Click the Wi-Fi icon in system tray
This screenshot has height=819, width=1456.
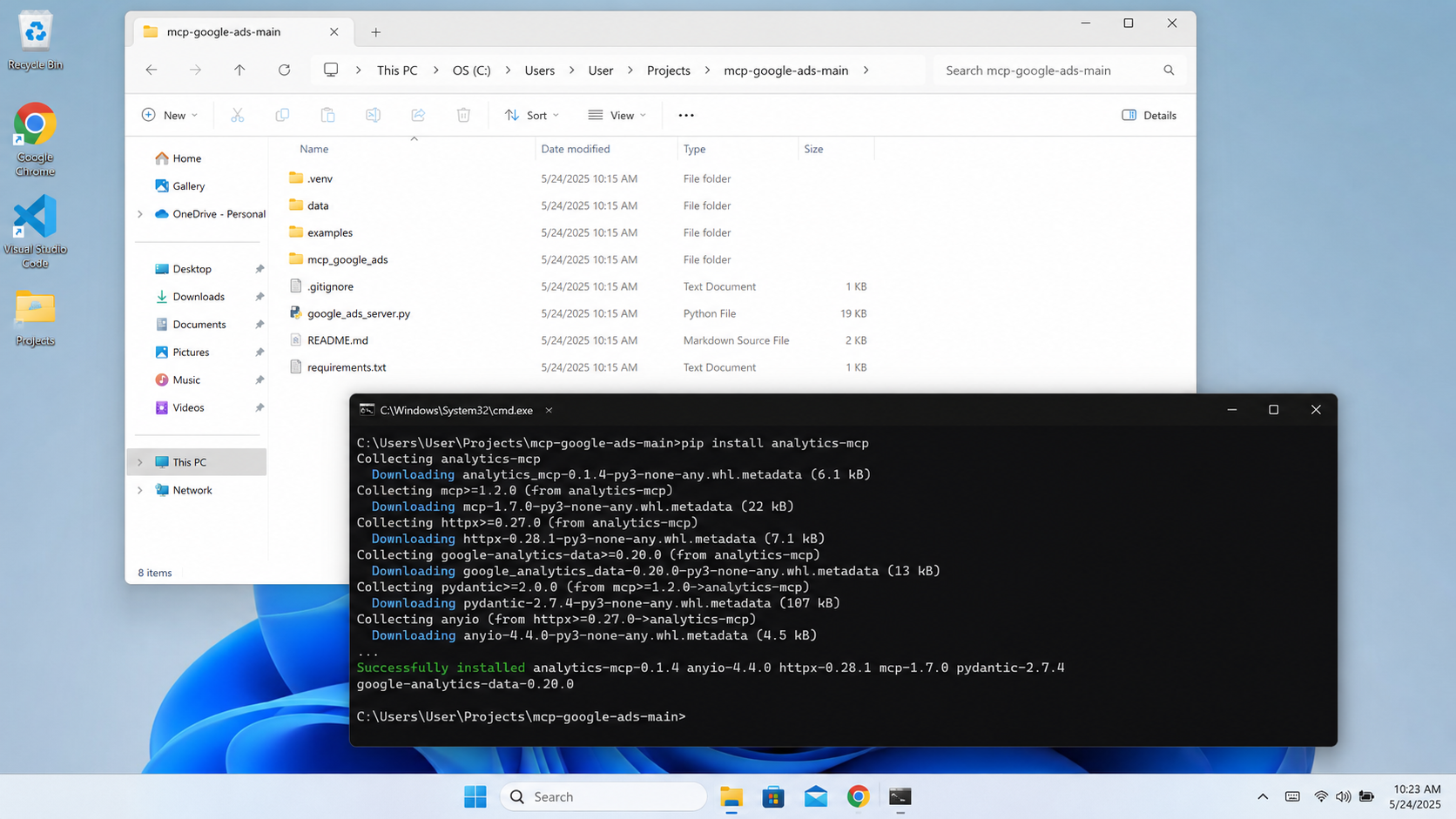1321,796
